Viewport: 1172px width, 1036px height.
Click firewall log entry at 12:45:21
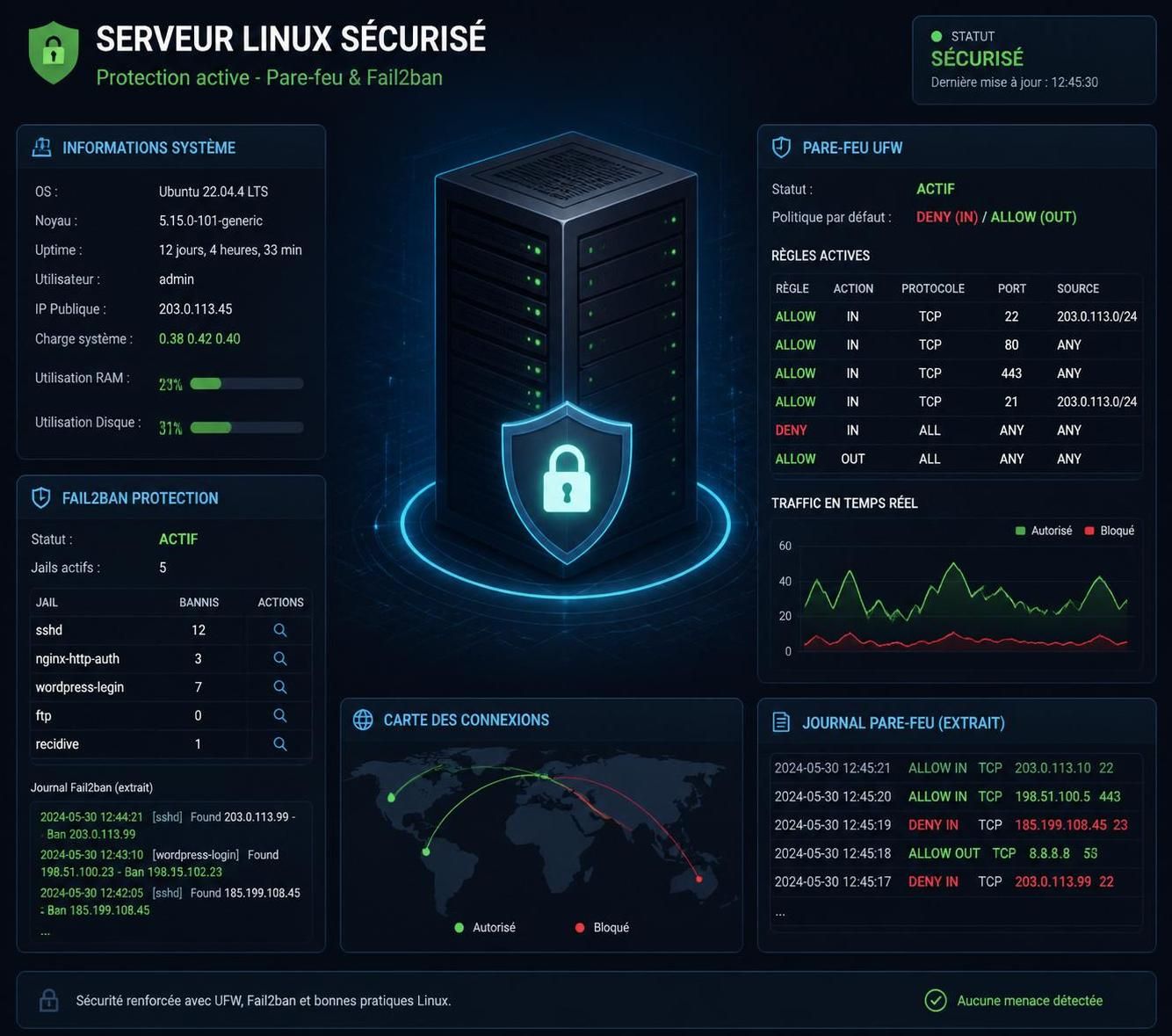coord(957,768)
